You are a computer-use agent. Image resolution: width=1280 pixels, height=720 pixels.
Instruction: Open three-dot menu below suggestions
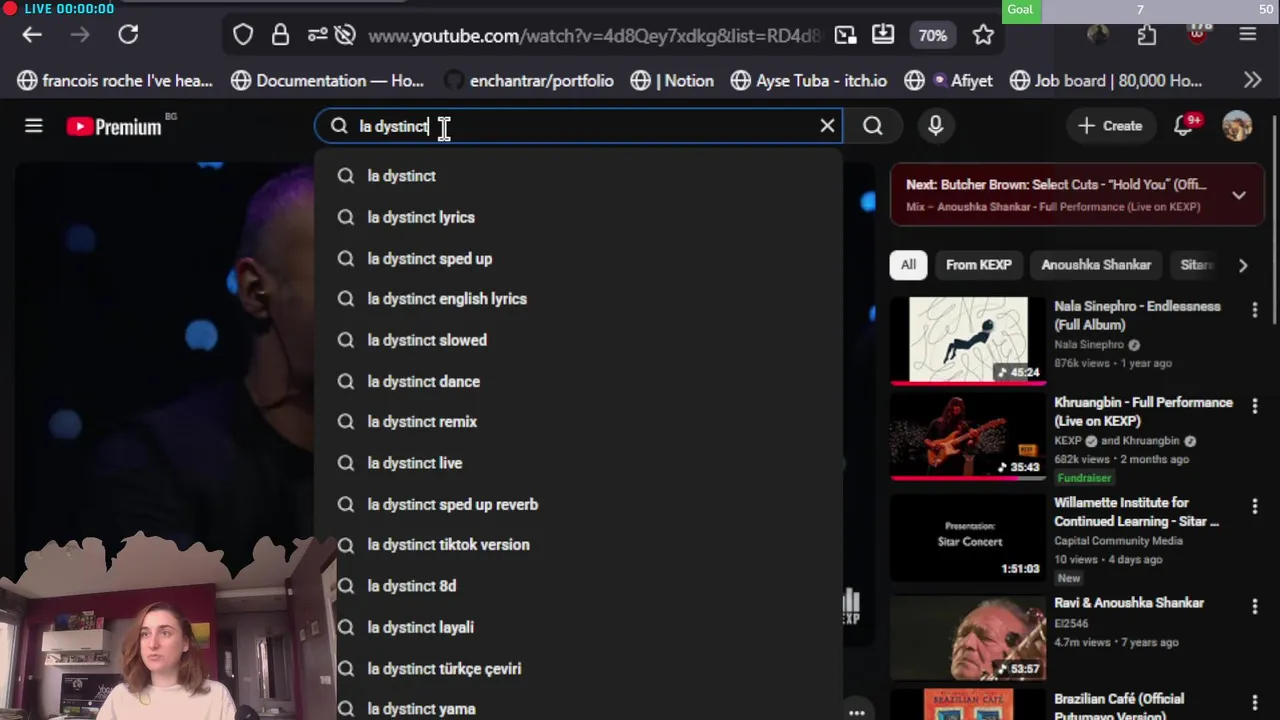tap(857, 712)
